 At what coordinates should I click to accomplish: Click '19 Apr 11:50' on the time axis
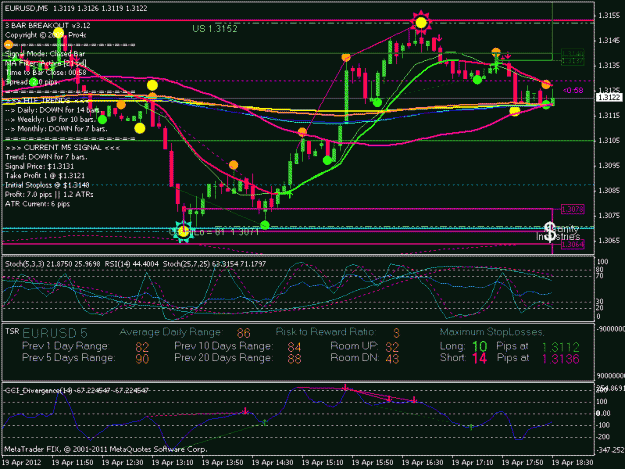[72, 463]
